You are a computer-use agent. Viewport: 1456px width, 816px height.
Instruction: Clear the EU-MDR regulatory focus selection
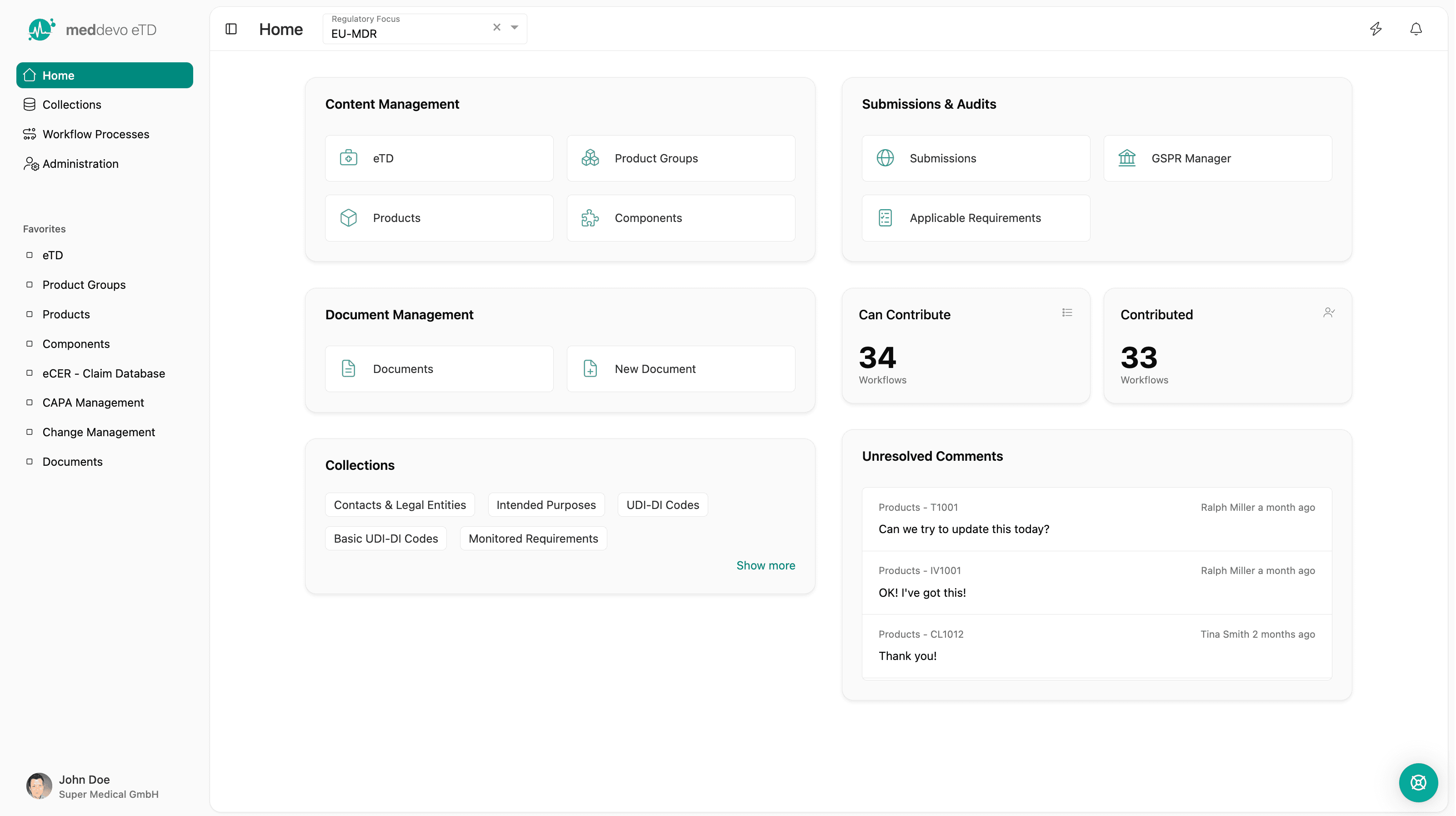pyautogui.click(x=496, y=26)
